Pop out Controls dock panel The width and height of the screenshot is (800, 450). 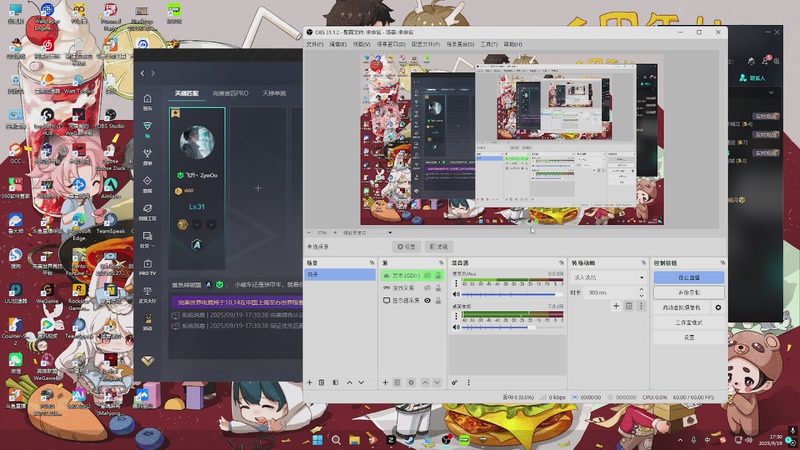722,263
